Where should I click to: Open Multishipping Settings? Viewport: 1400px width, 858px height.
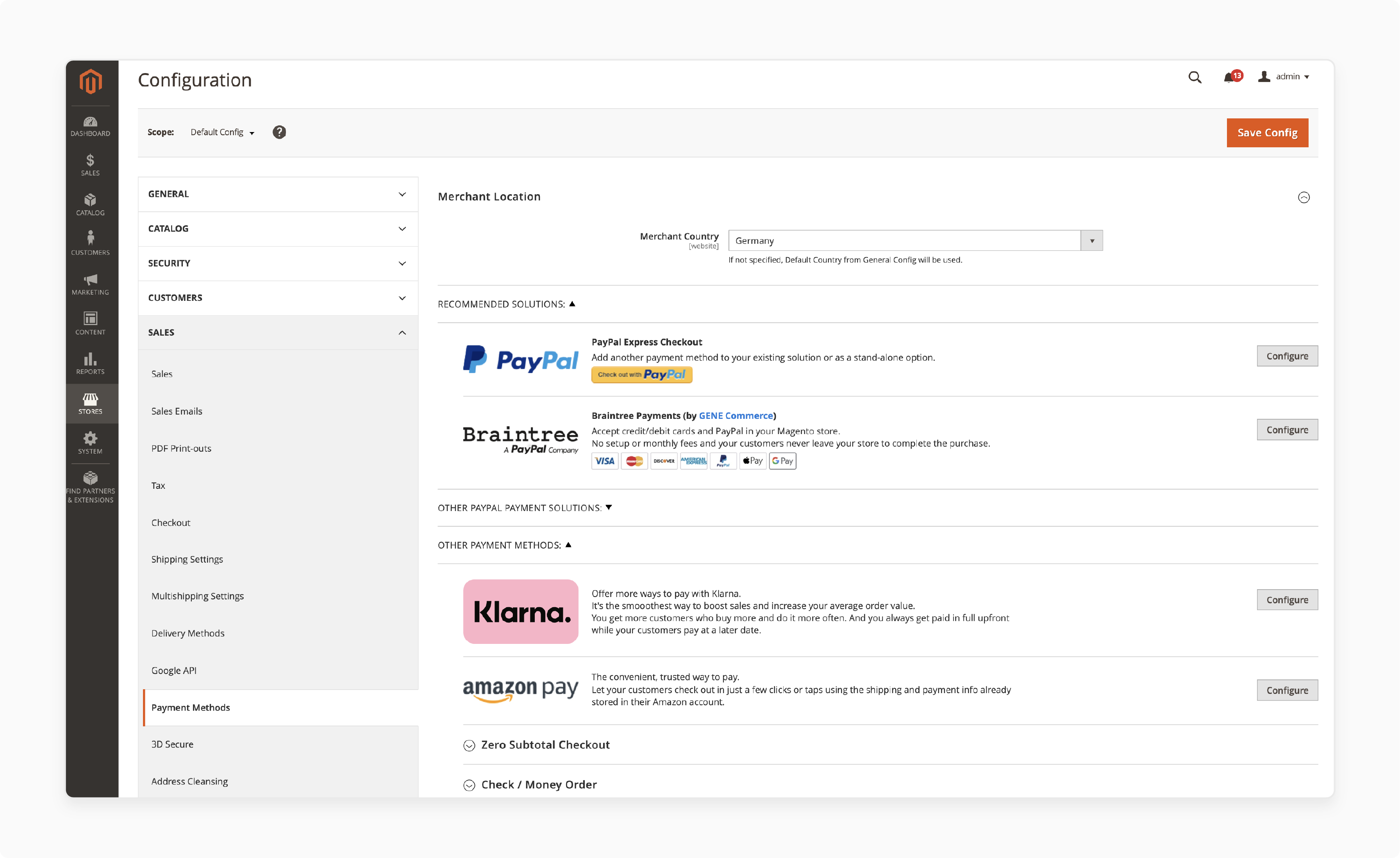[x=197, y=596]
